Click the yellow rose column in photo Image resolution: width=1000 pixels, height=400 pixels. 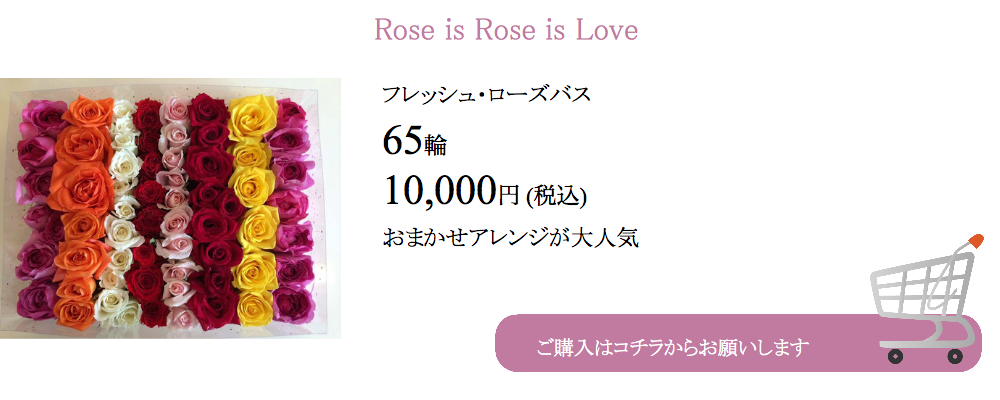(253, 209)
